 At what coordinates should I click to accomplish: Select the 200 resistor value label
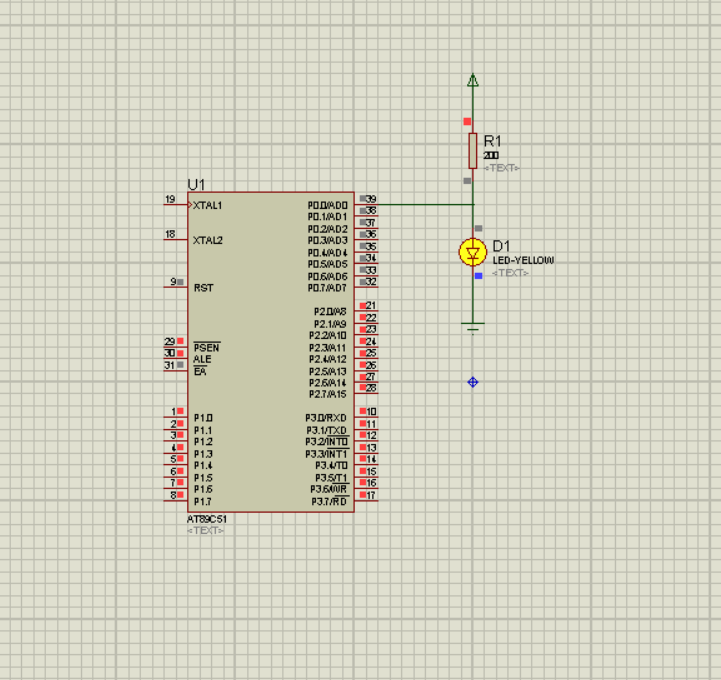pyautogui.click(x=491, y=155)
